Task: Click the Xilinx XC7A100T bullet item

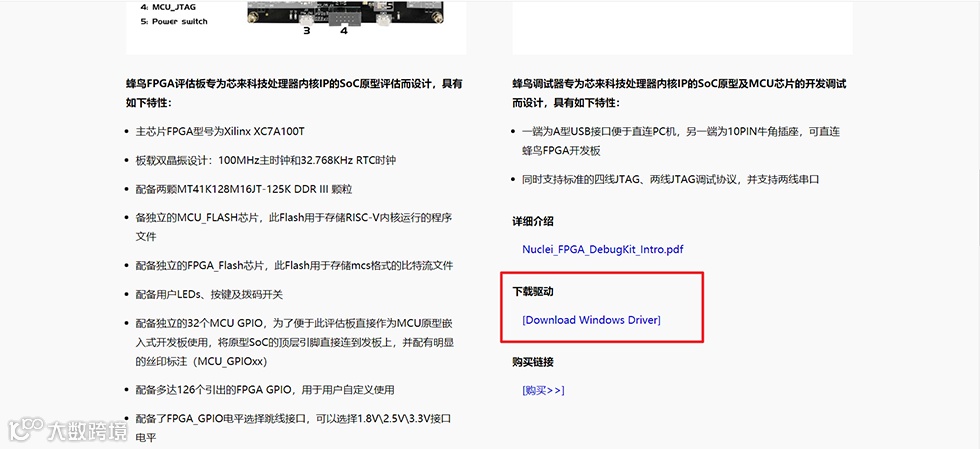Action: [x=220, y=132]
